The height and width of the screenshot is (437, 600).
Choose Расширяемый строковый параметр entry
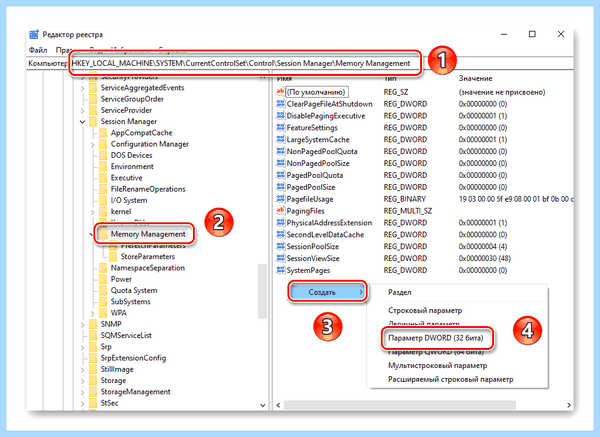[451, 379]
